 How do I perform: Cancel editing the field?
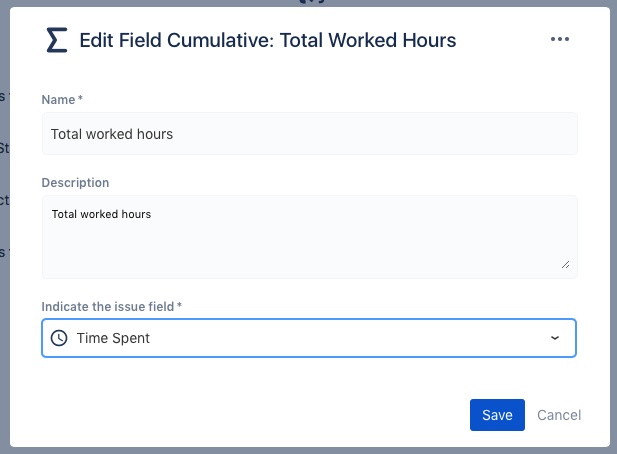[x=559, y=415]
